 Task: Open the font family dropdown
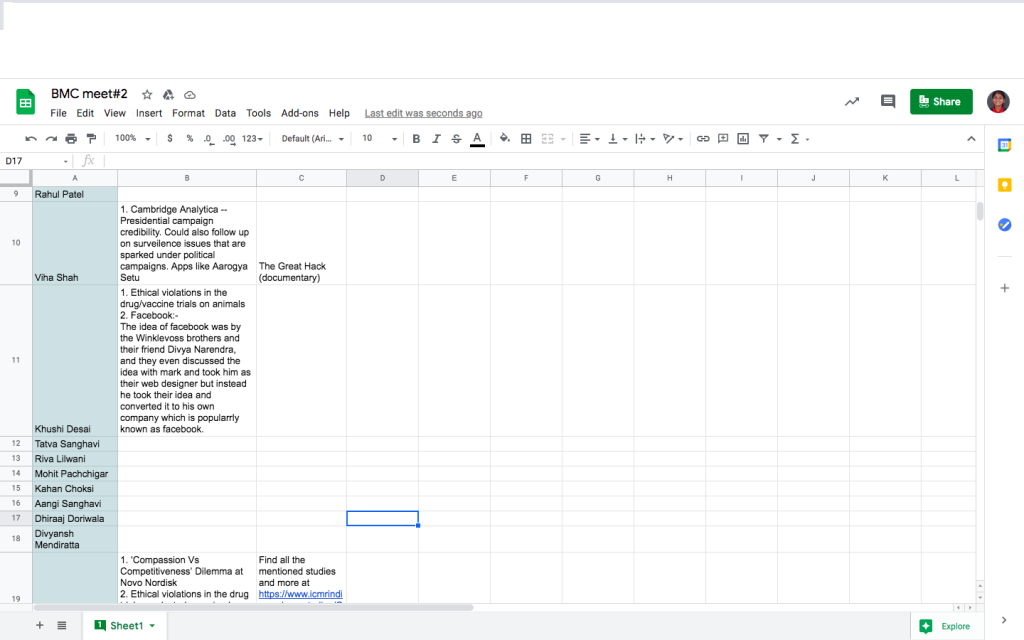312,138
